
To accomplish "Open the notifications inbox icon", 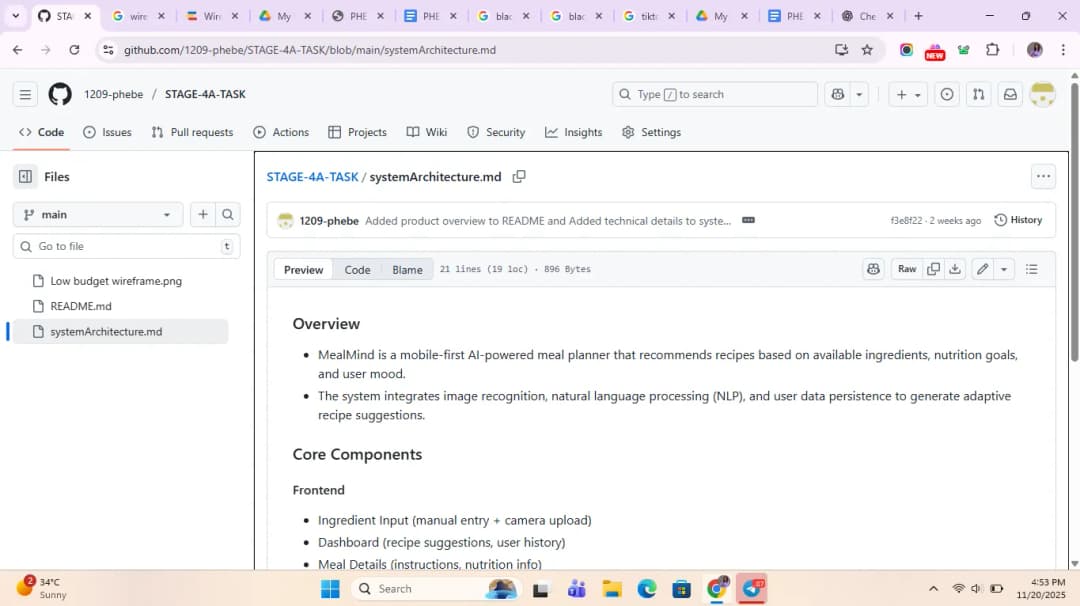I will pyautogui.click(x=1010, y=94).
